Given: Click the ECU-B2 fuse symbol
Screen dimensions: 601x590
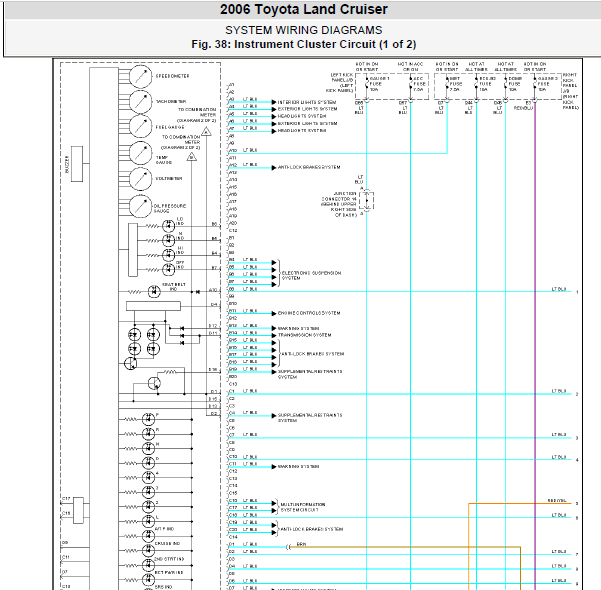Looking at the screenshot, I should (476, 84).
